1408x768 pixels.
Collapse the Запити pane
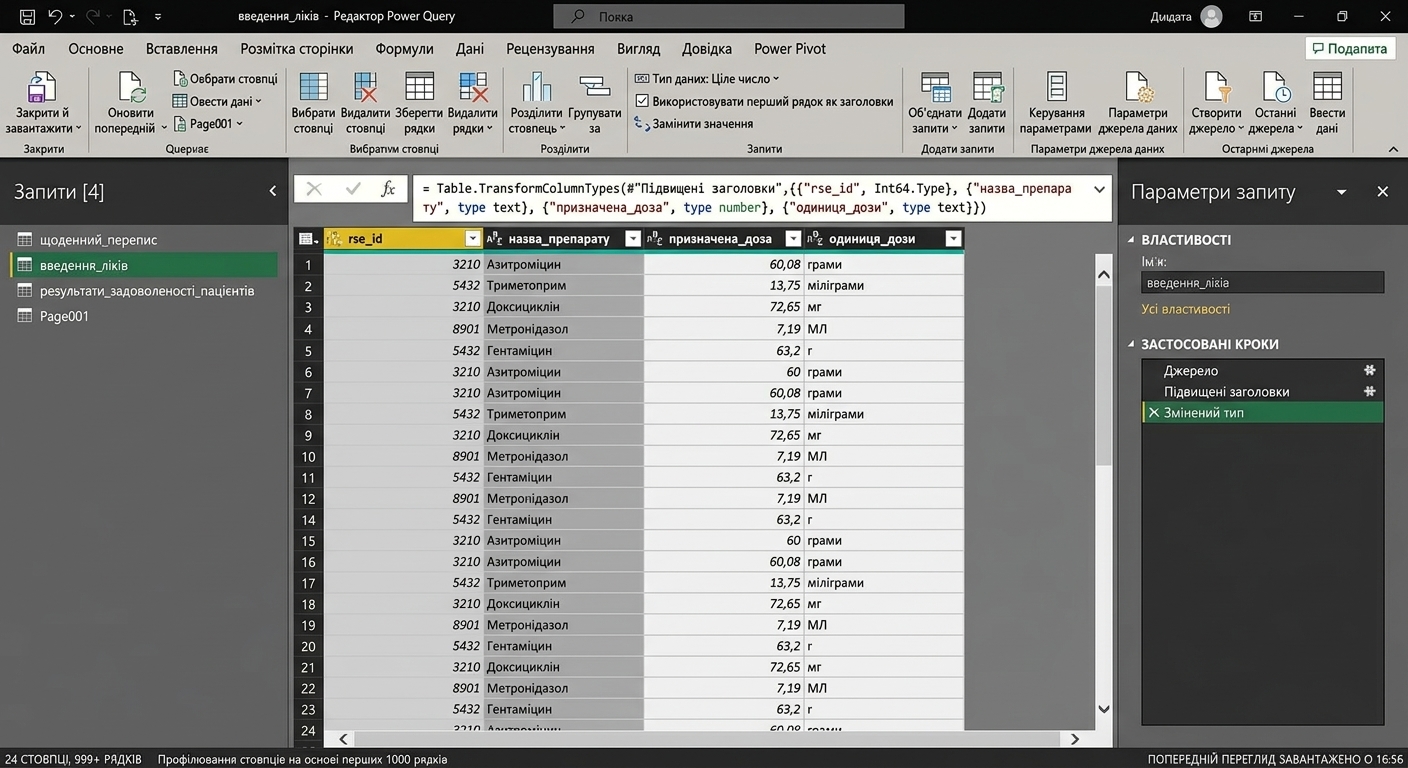(x=272, y=191)
